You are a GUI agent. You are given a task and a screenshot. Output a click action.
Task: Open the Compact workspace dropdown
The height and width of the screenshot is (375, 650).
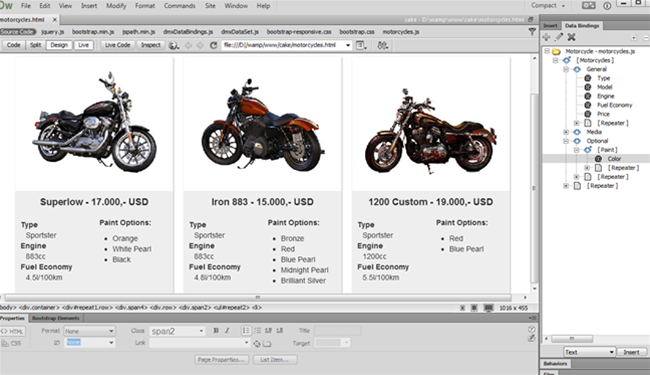coord(548,5)
